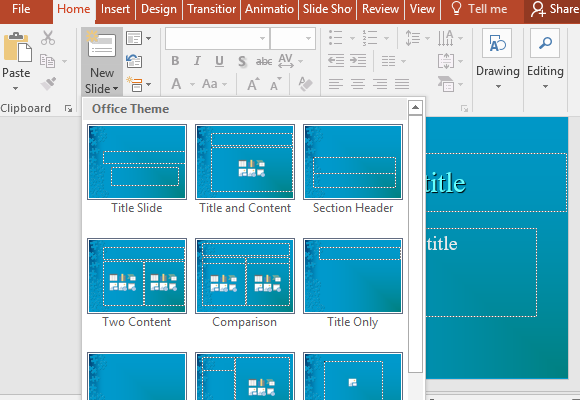580x400 pixels.
Task: Click the Text Shadow S icon
Action: (242, 61)
